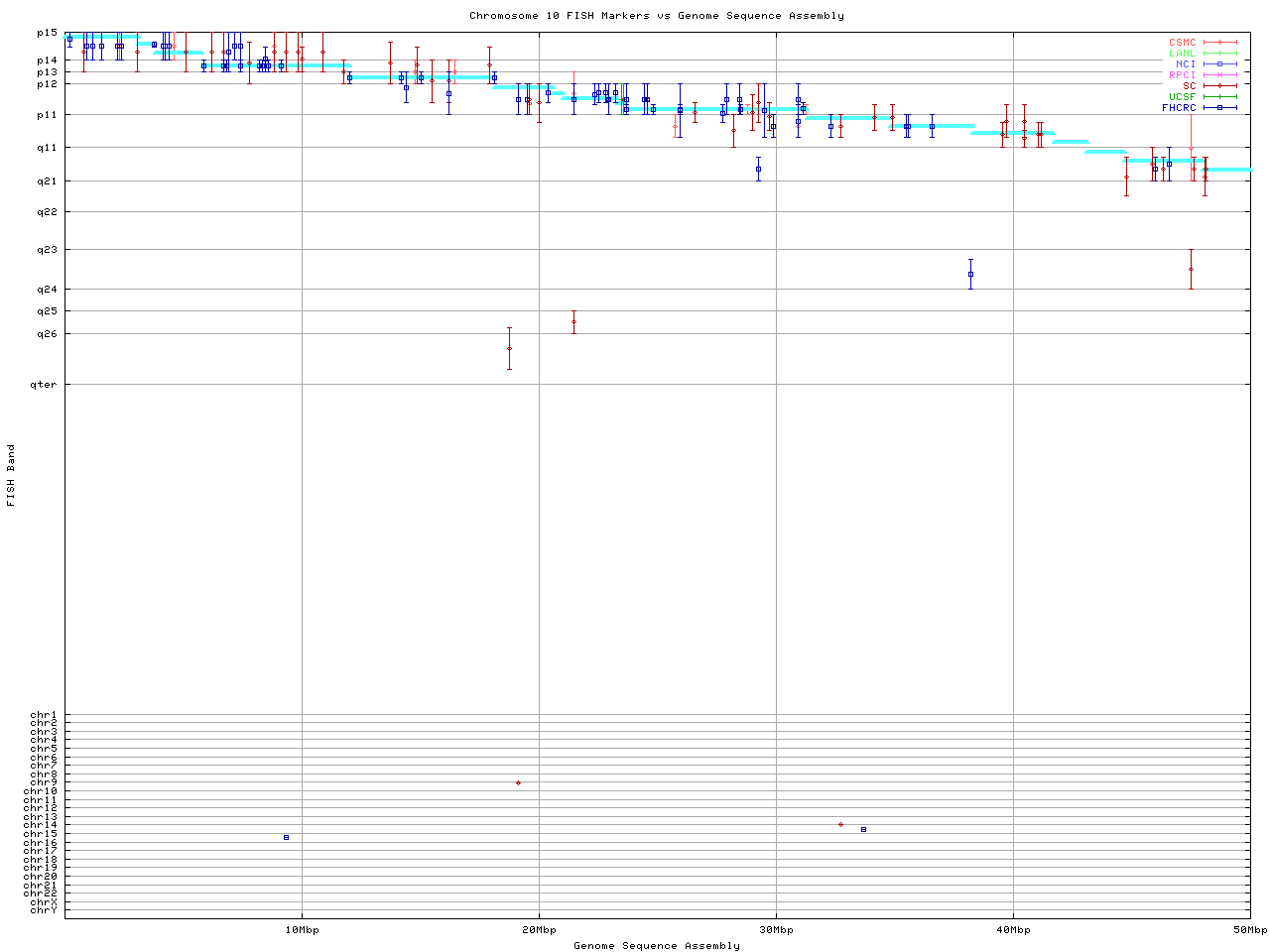Click the 20Mbp x-axis tick label
Viewport: 1270px width, 952px height.
539,930
